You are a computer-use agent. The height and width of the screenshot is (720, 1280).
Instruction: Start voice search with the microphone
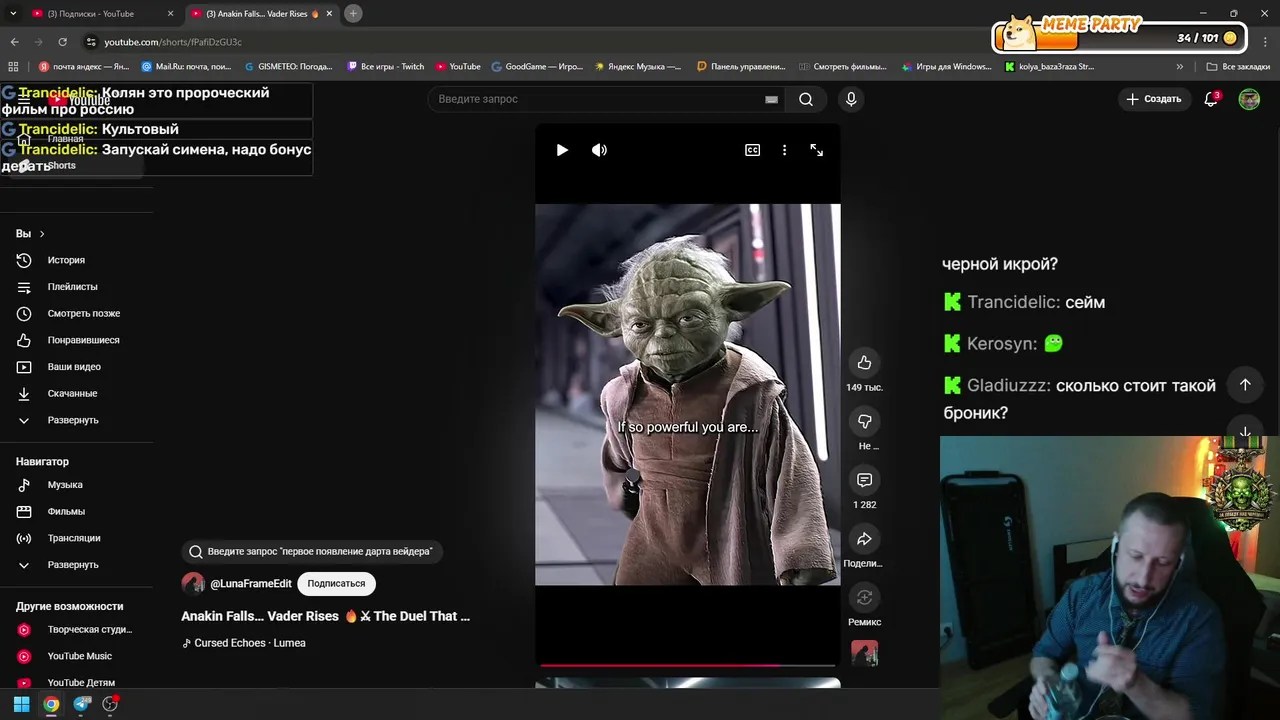[851, 99]
